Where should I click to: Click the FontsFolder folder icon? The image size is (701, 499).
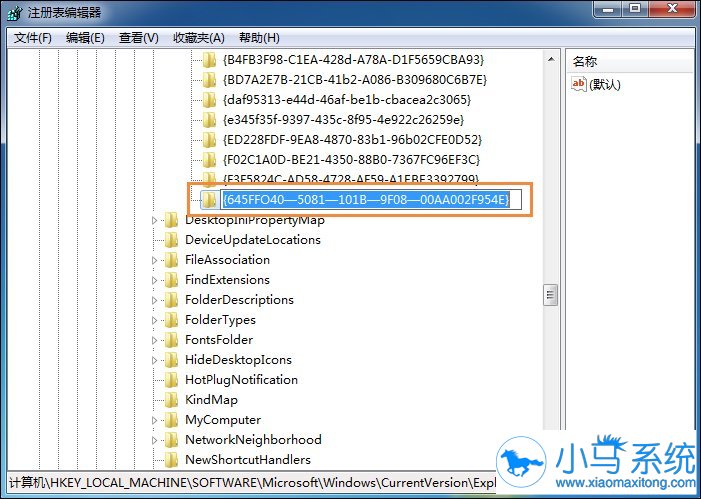(172, 340)
